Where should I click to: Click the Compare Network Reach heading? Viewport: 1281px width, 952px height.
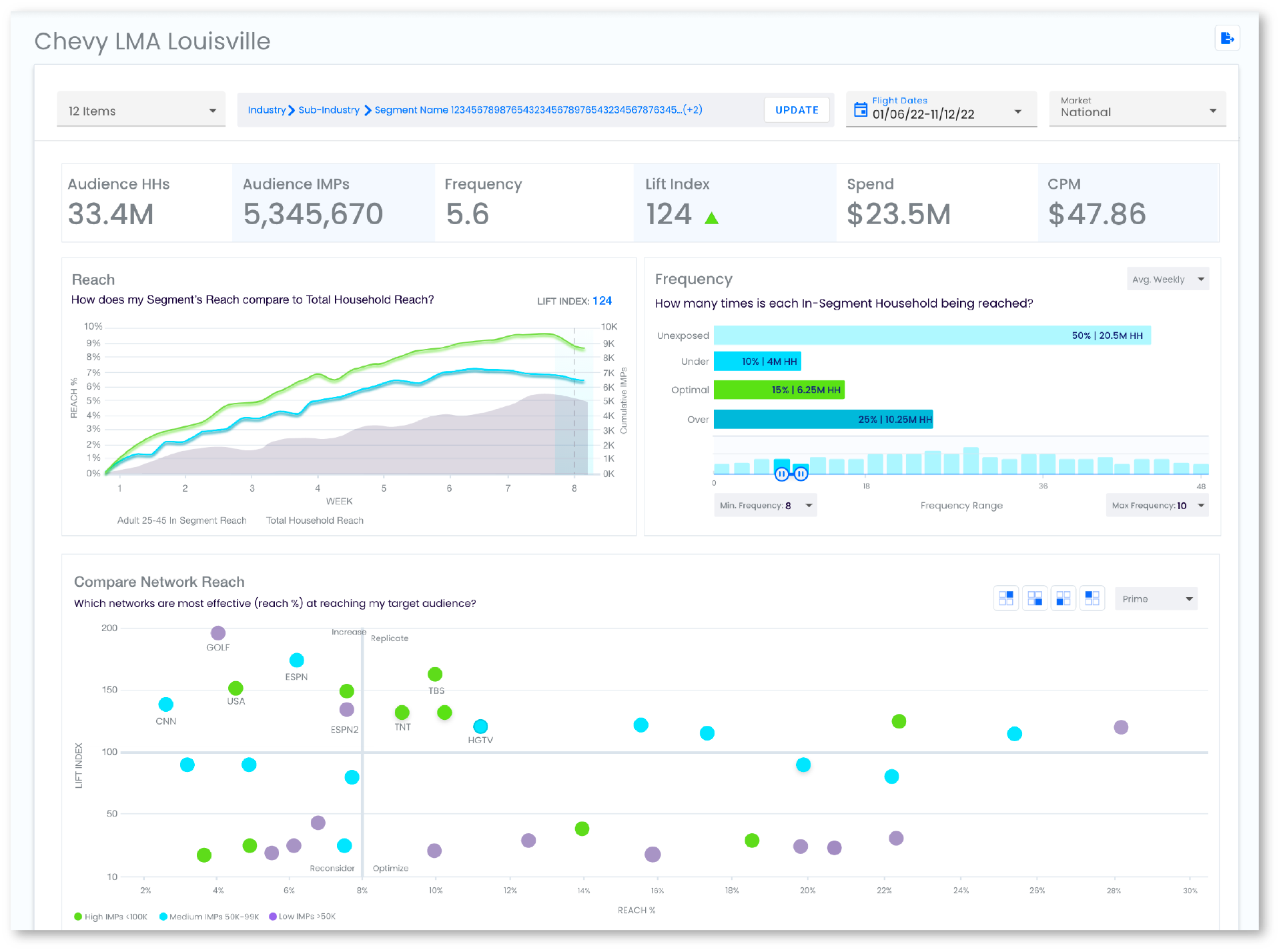coord(159,582)
